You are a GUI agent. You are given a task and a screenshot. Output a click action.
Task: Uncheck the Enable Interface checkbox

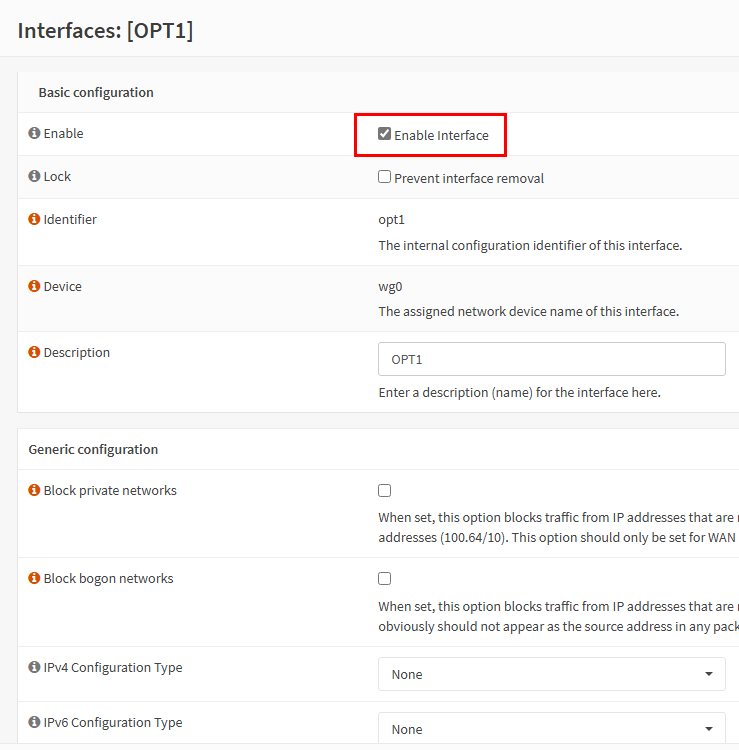click(x=384, y=134)
